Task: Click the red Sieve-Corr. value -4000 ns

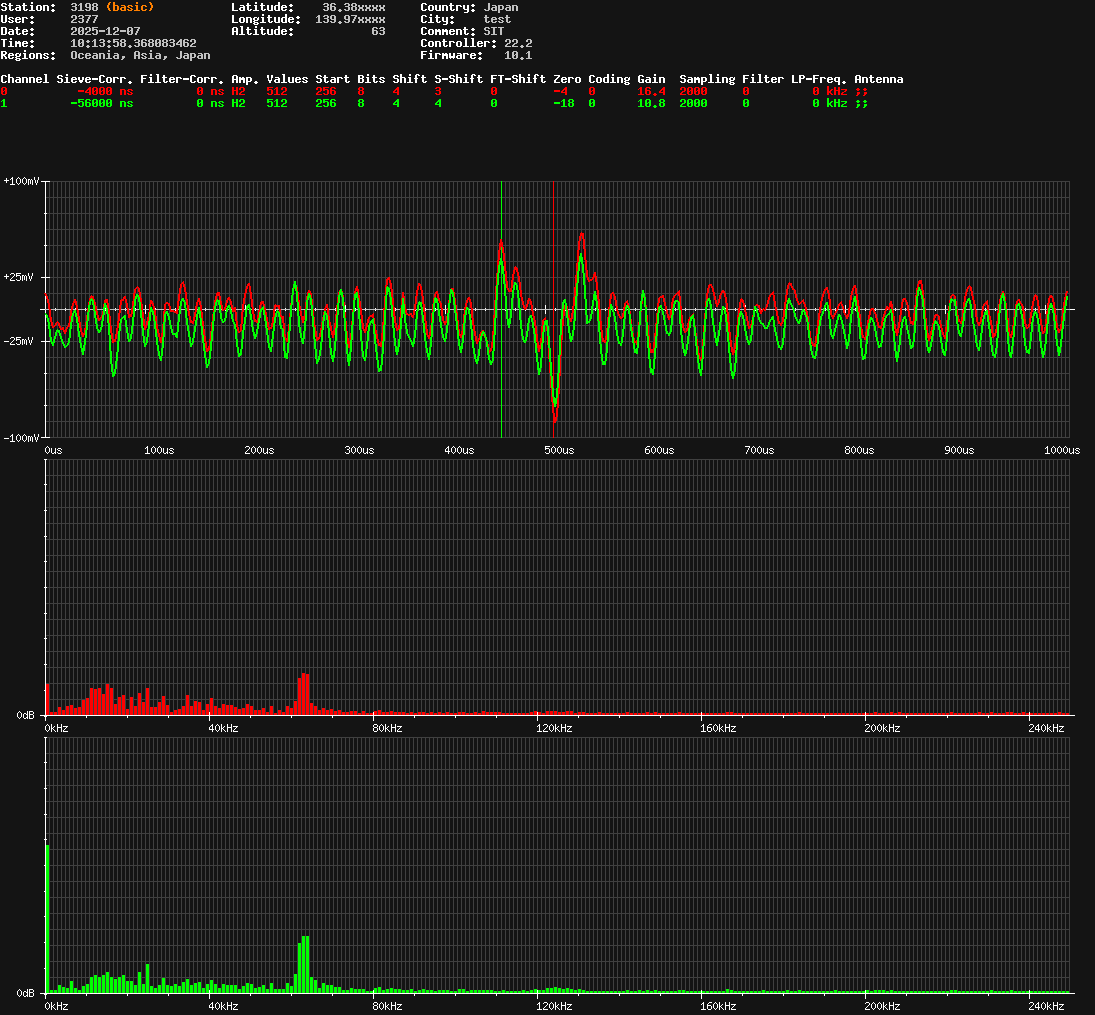Action: coord(105,91)
